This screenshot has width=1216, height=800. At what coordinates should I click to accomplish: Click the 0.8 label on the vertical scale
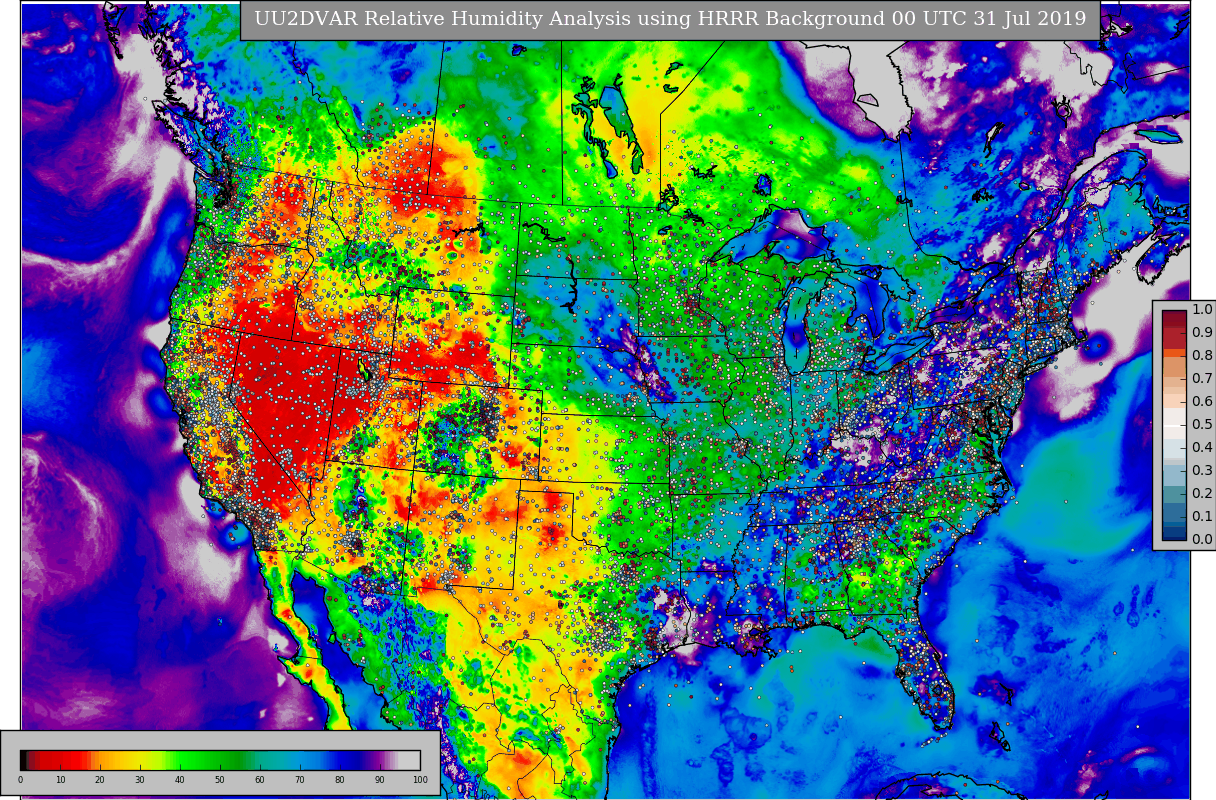[x=1202, y=355]
